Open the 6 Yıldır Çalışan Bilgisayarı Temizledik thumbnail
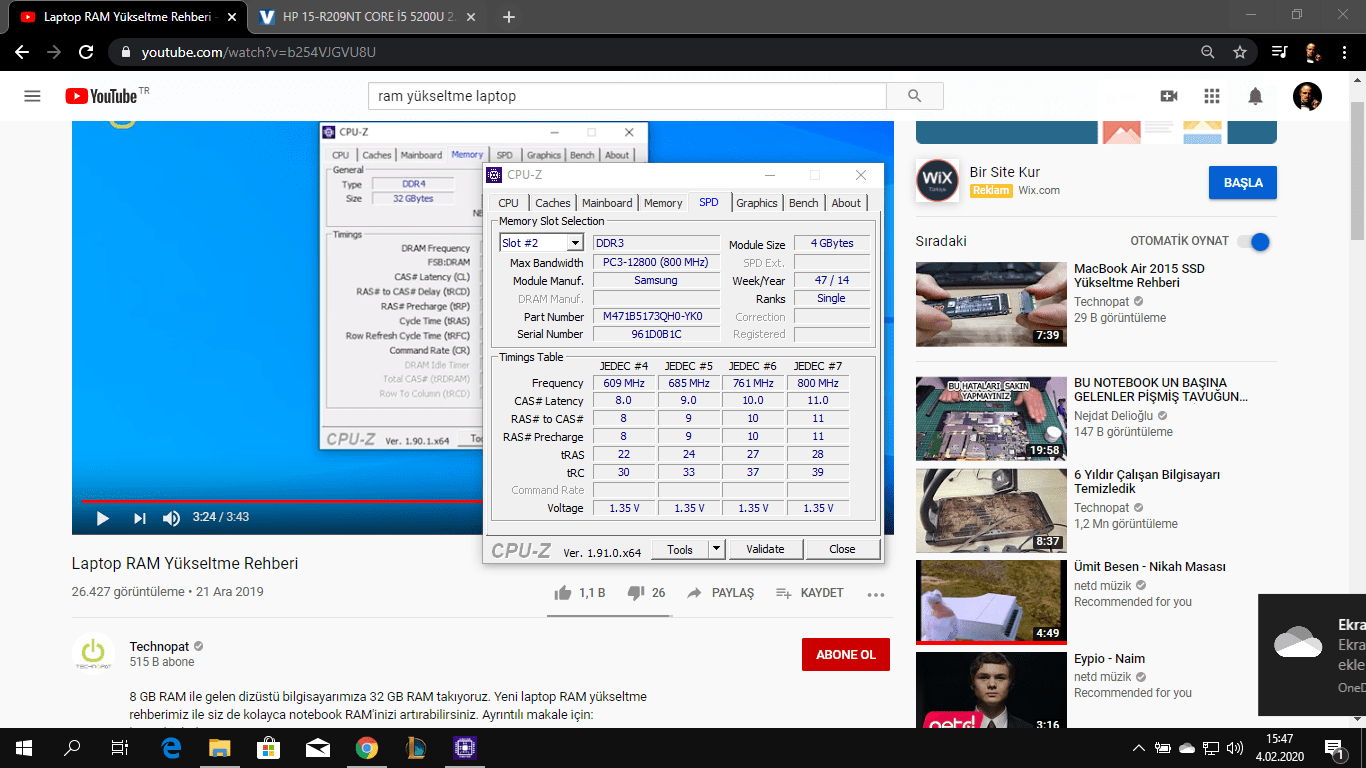The height and width of the screenshot is (768, 1366). coord(991,510)
